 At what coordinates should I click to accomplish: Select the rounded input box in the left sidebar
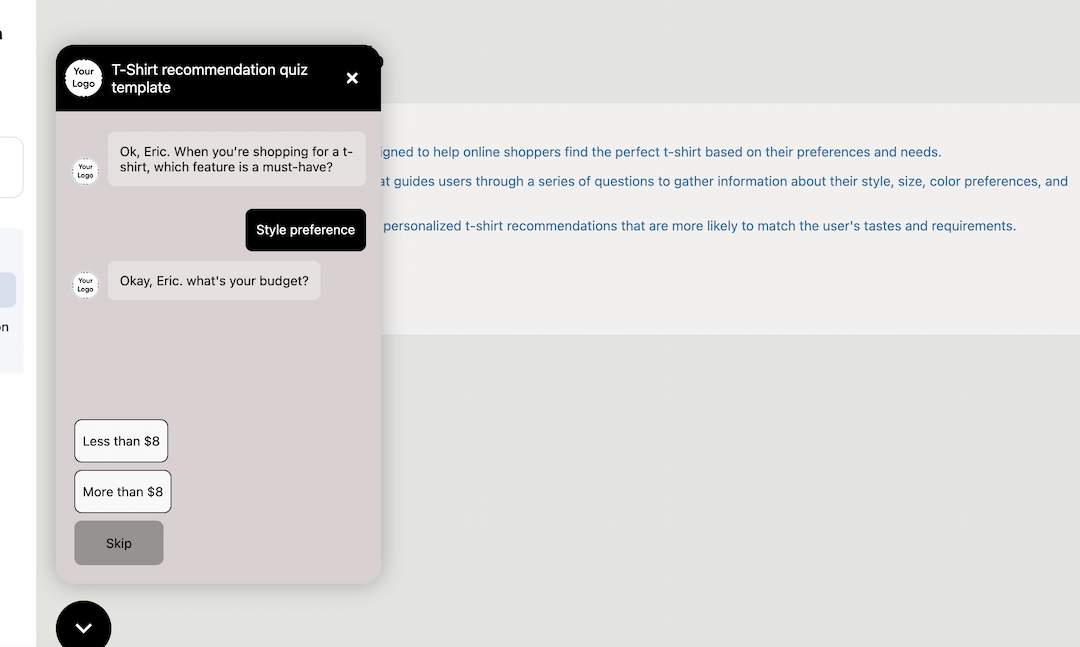11,167
